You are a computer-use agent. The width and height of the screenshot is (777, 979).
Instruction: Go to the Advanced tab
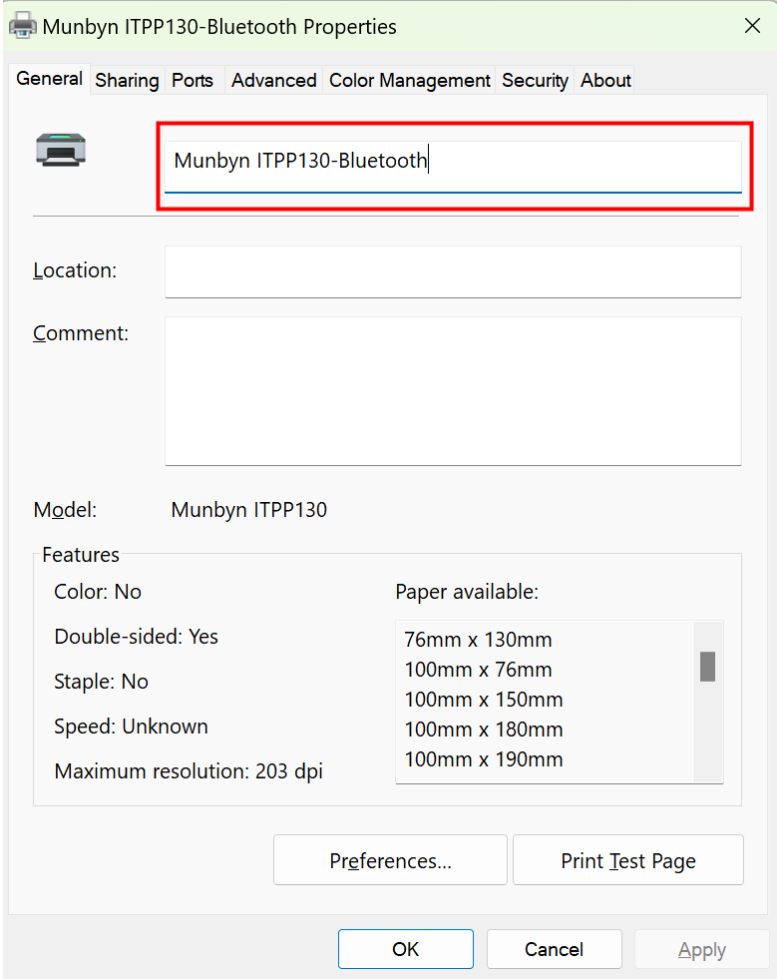(x=274, y=81)
